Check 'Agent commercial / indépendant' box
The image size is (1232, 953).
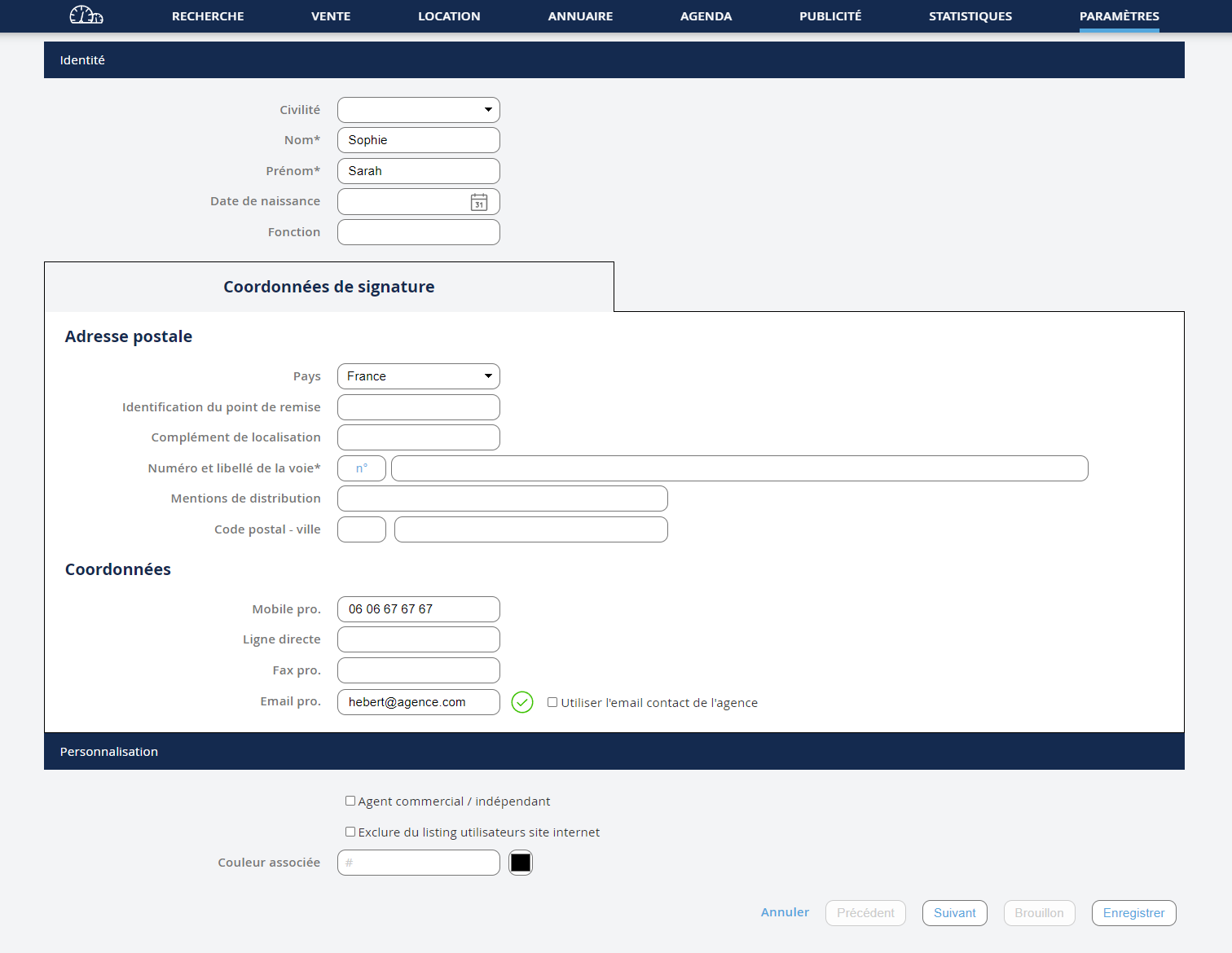[x=350, y=801]
